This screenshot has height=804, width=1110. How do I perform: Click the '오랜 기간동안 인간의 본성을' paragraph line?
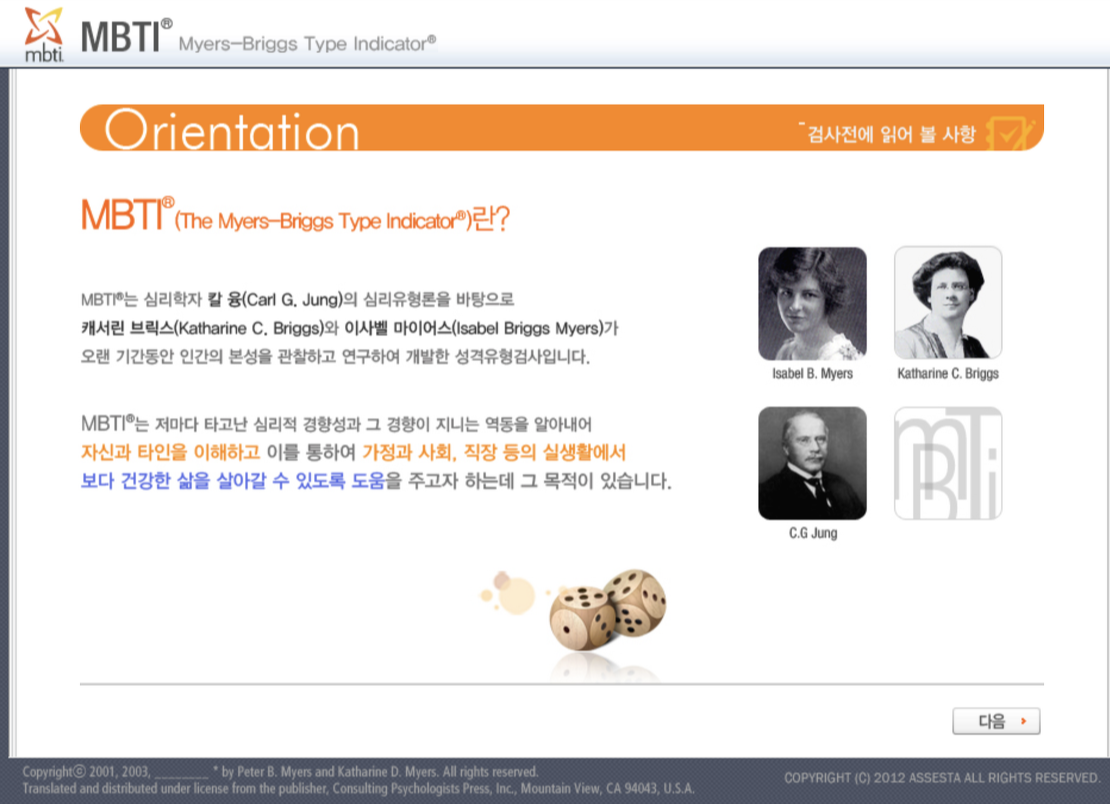tap(335, 356)
